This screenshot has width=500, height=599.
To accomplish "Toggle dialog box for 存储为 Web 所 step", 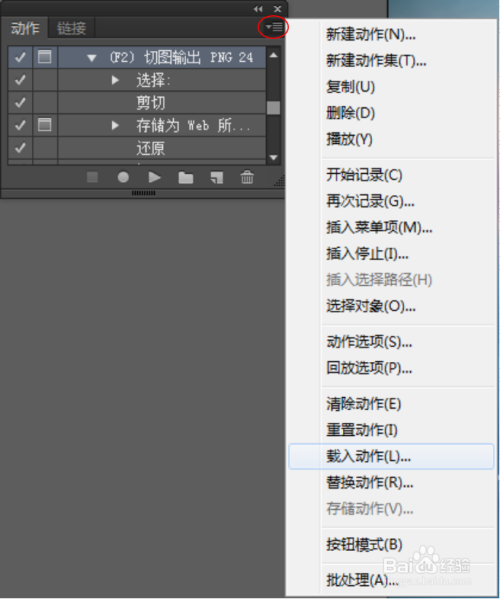I will [x=45, y=125].
